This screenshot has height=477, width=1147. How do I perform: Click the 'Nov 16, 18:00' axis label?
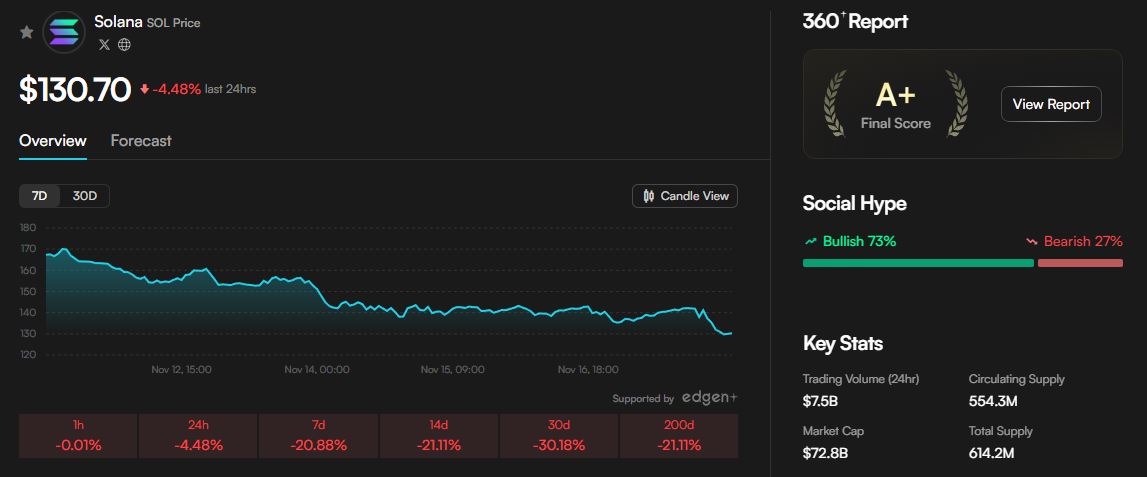[588, 369]
